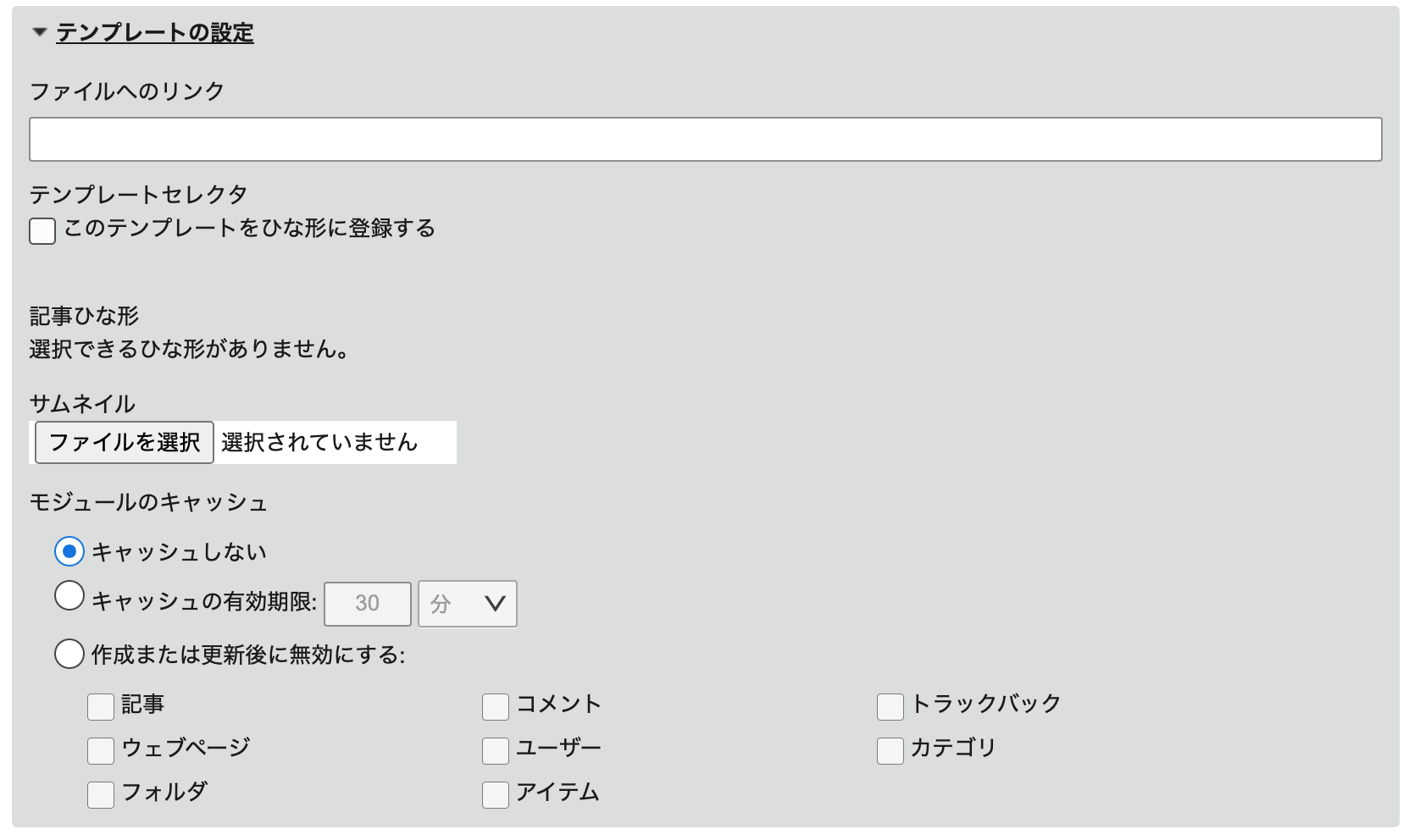This screenshot has height=840, width=1420.
Task: Collapse the テンプレートの設定 disclosure triangle
Action: click(39, 32)
